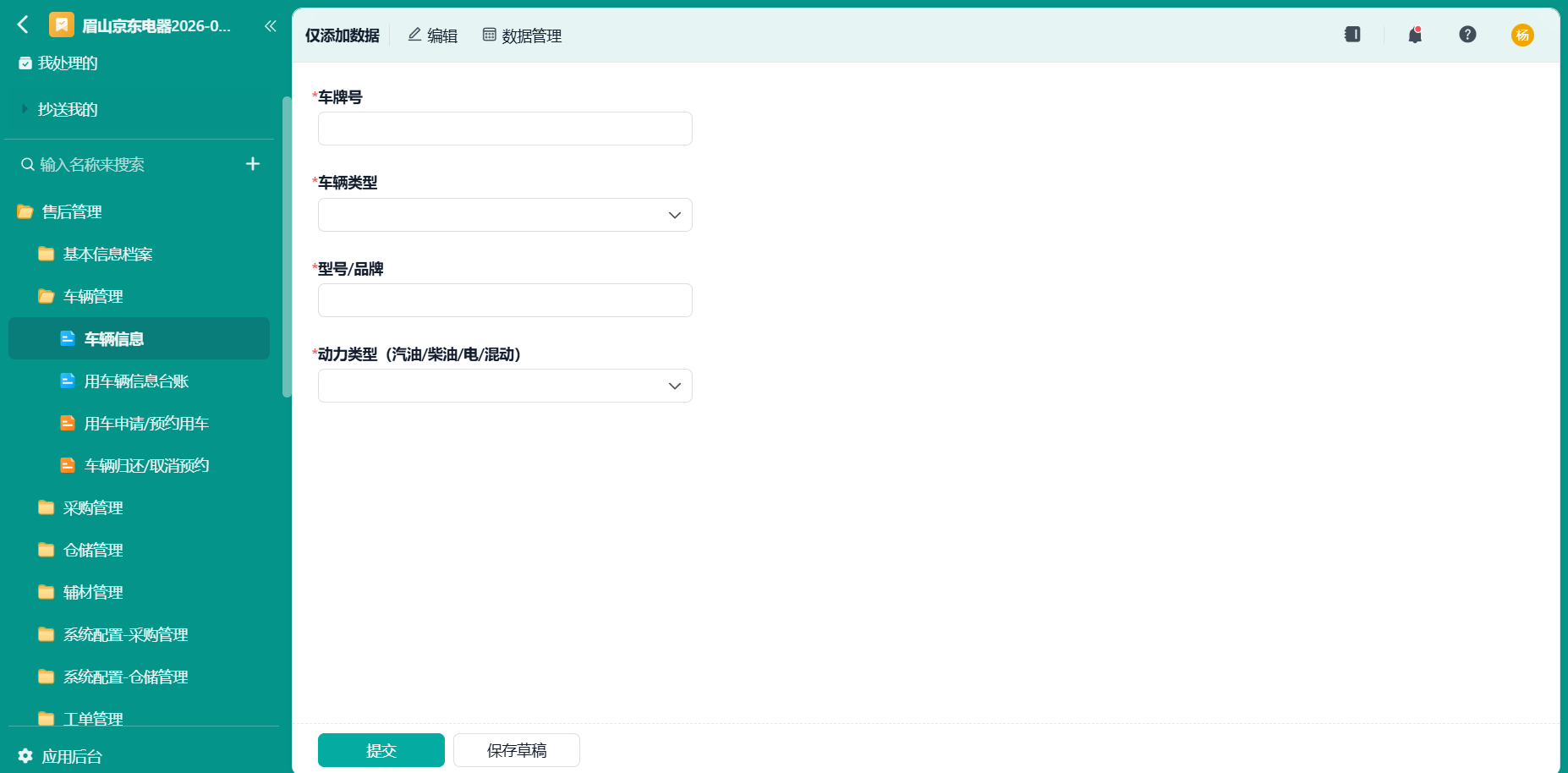Viewport: 1568px width, 773px height.
Task: Click the 车牌号 input field
Action: click(505, 129)
